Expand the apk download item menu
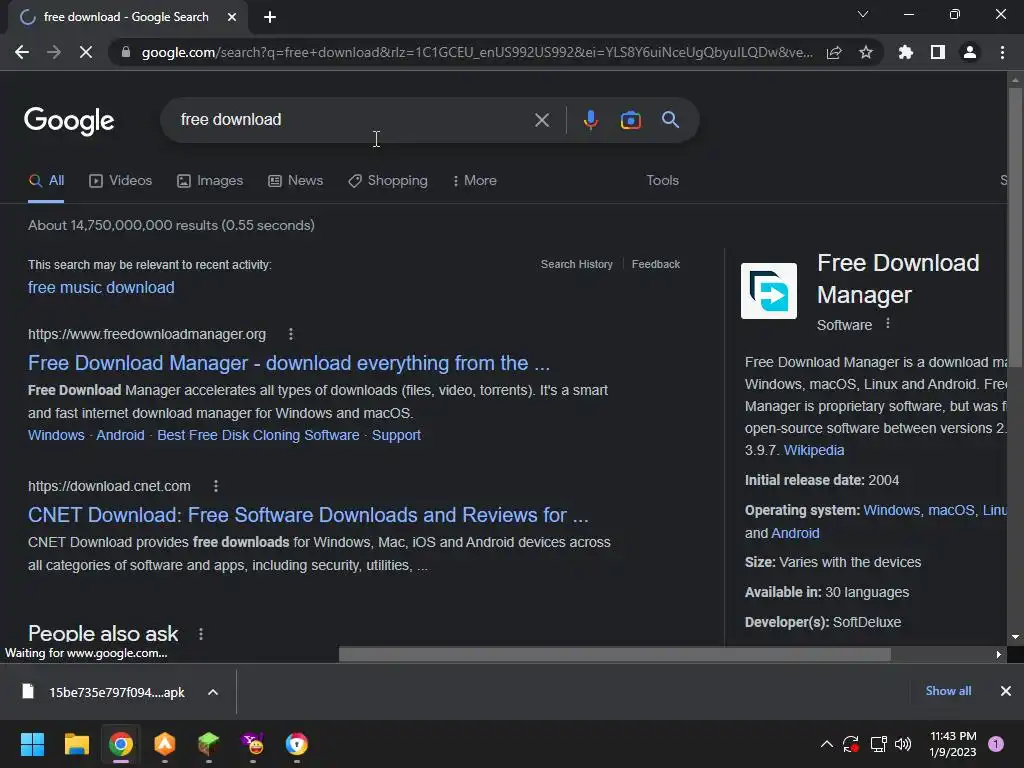 [x=213, y=692]
